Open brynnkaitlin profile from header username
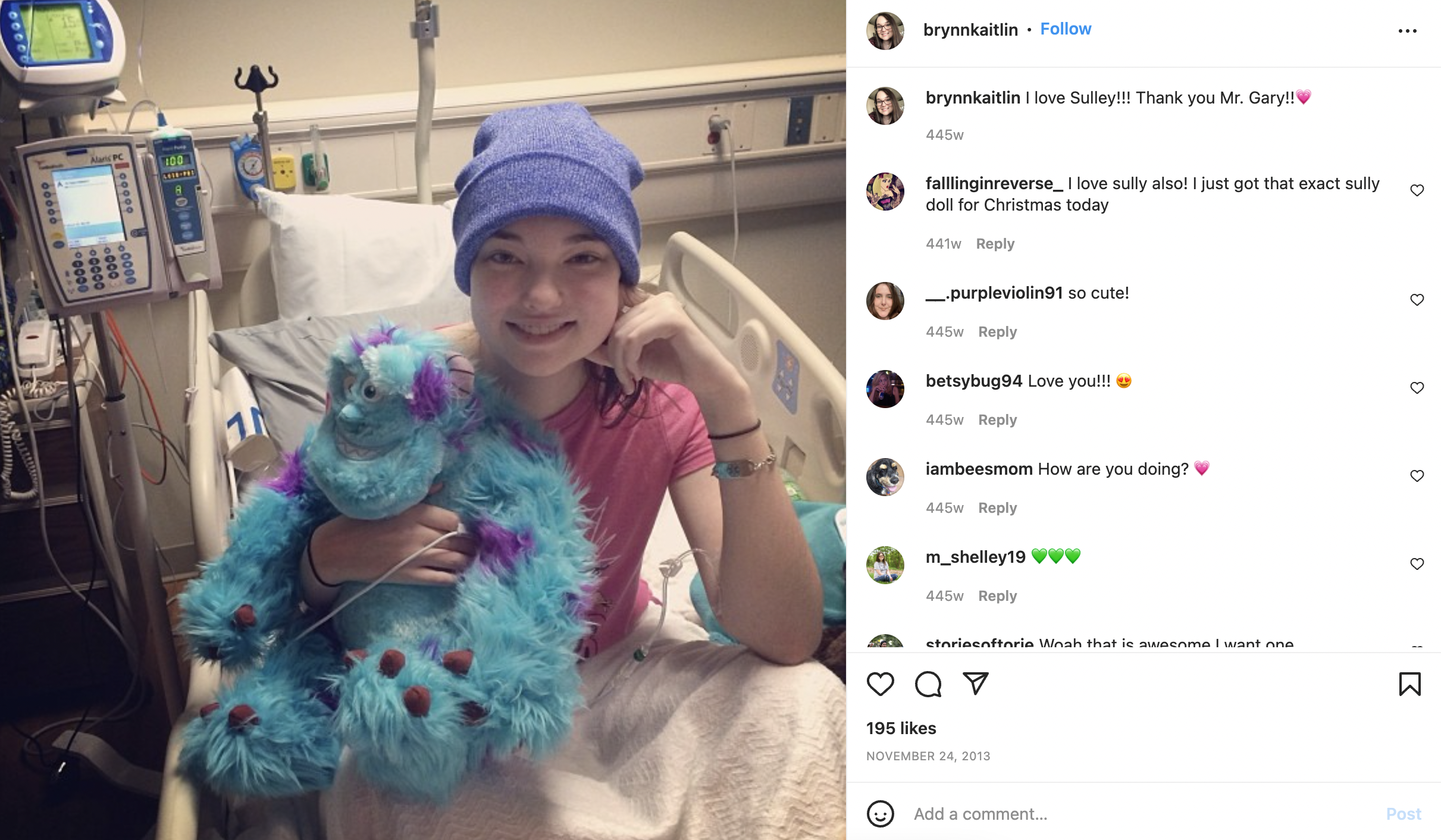1441x840 pixels. pos(970,30)
